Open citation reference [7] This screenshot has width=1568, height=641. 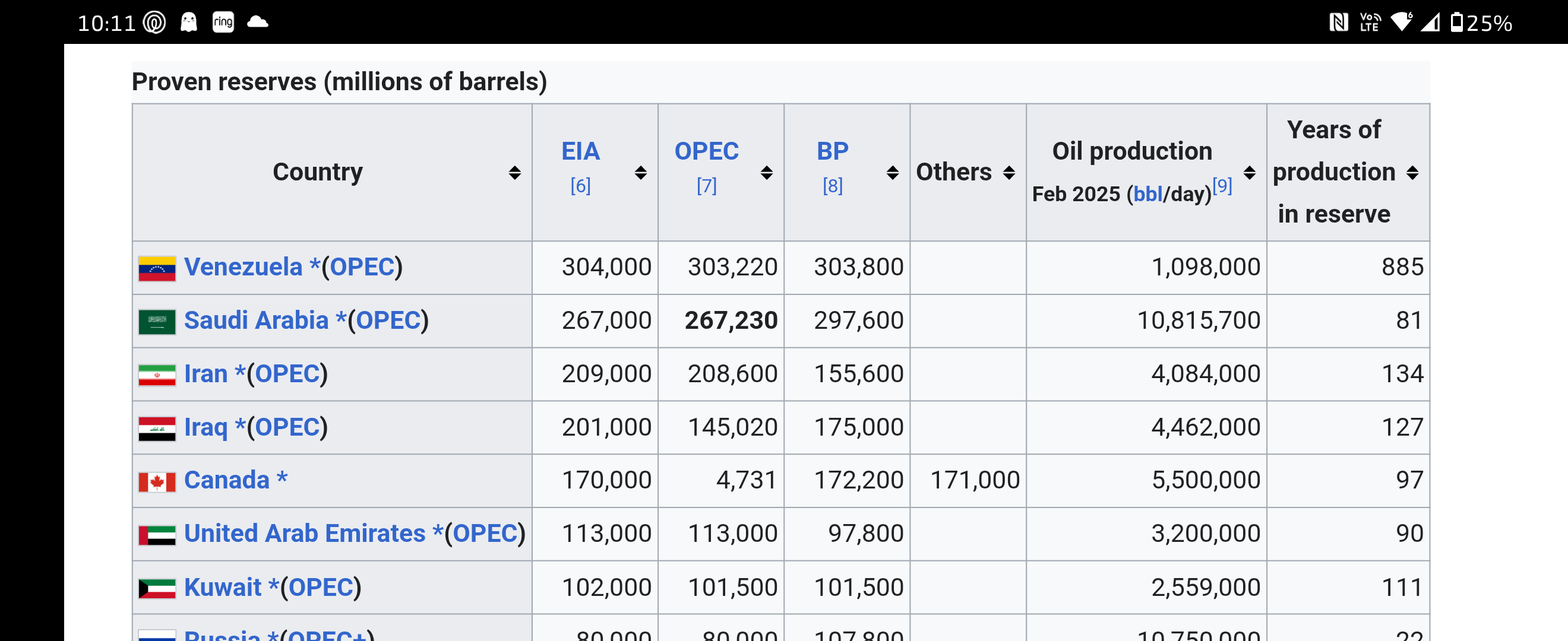click(x=706, y=186)
